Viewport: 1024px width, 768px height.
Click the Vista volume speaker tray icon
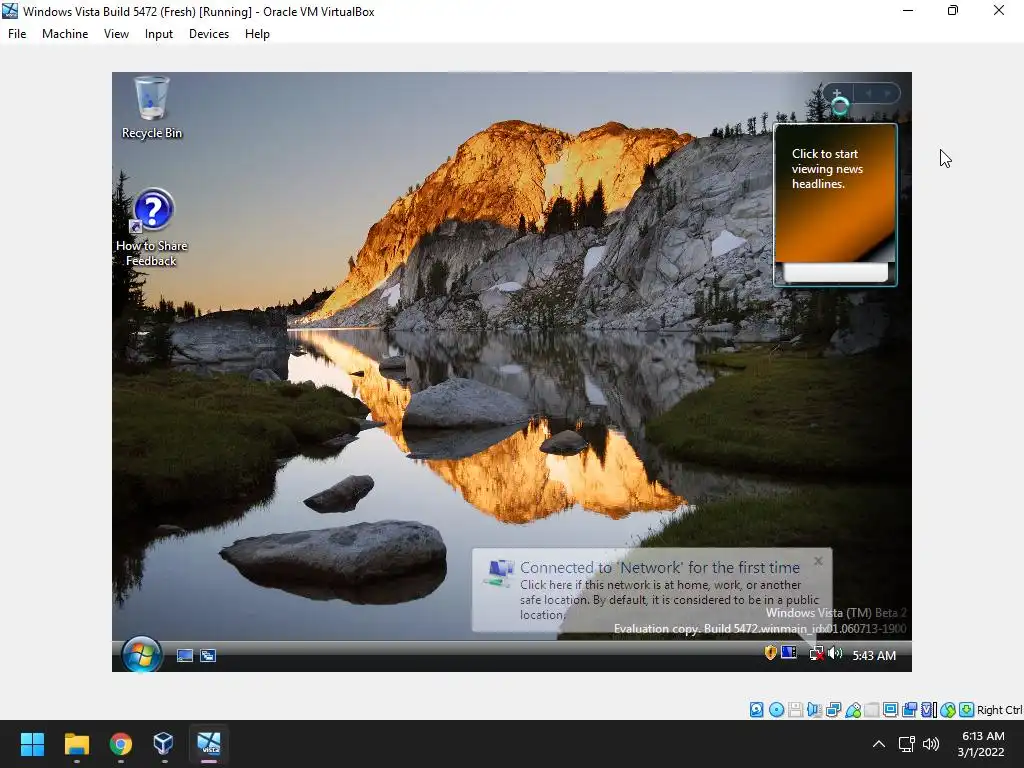(835, 653)
